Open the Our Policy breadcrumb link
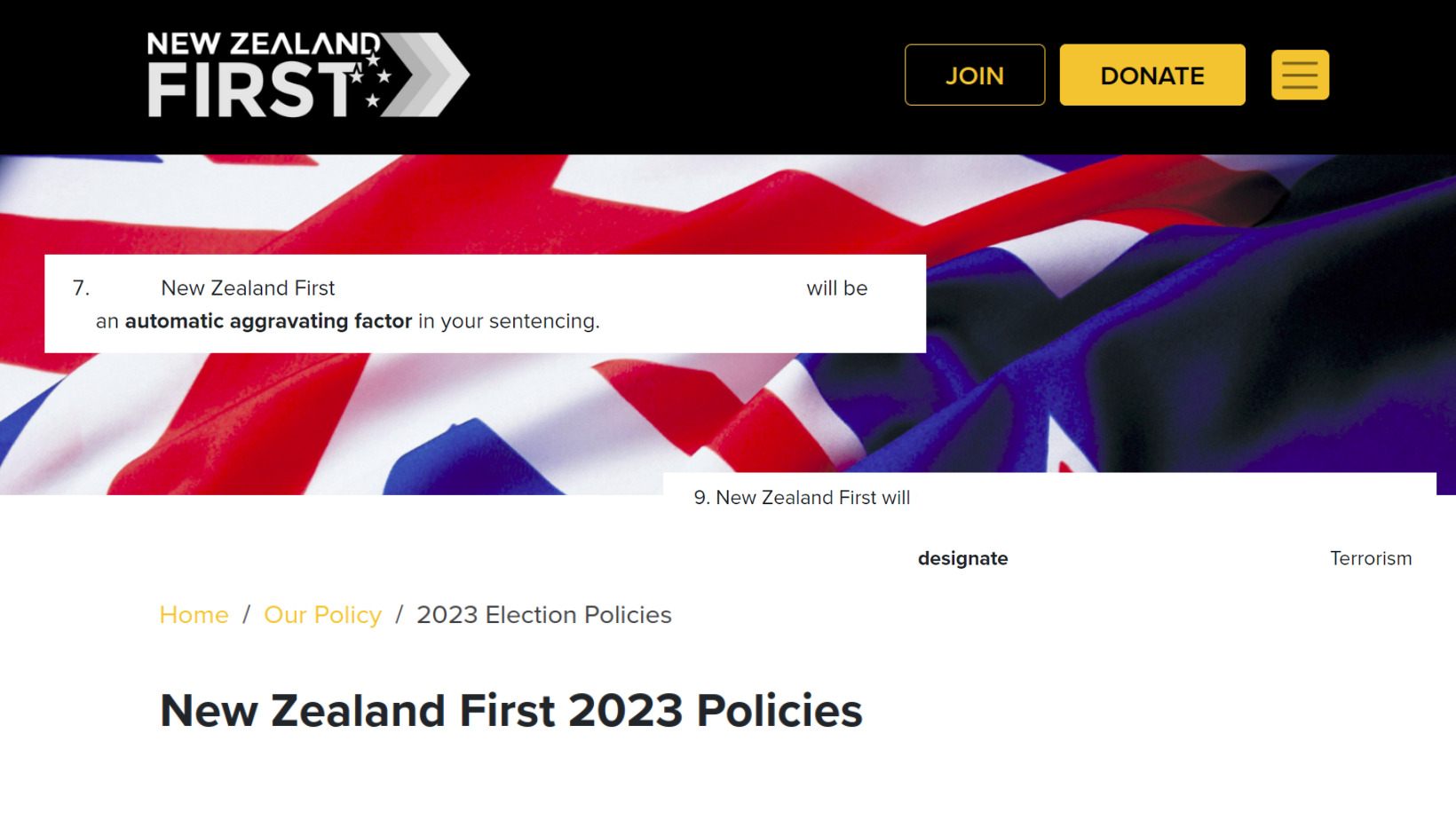The image size is (1456, 820). (x=322, y=615)
